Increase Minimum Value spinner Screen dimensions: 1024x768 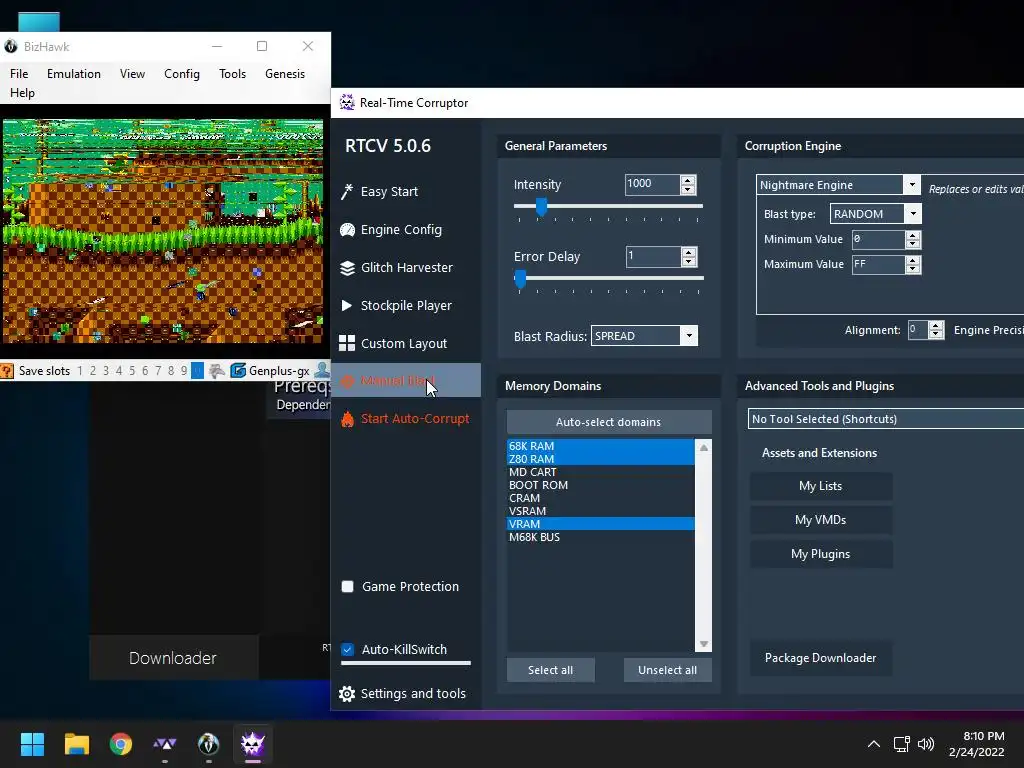coord(913,235)
